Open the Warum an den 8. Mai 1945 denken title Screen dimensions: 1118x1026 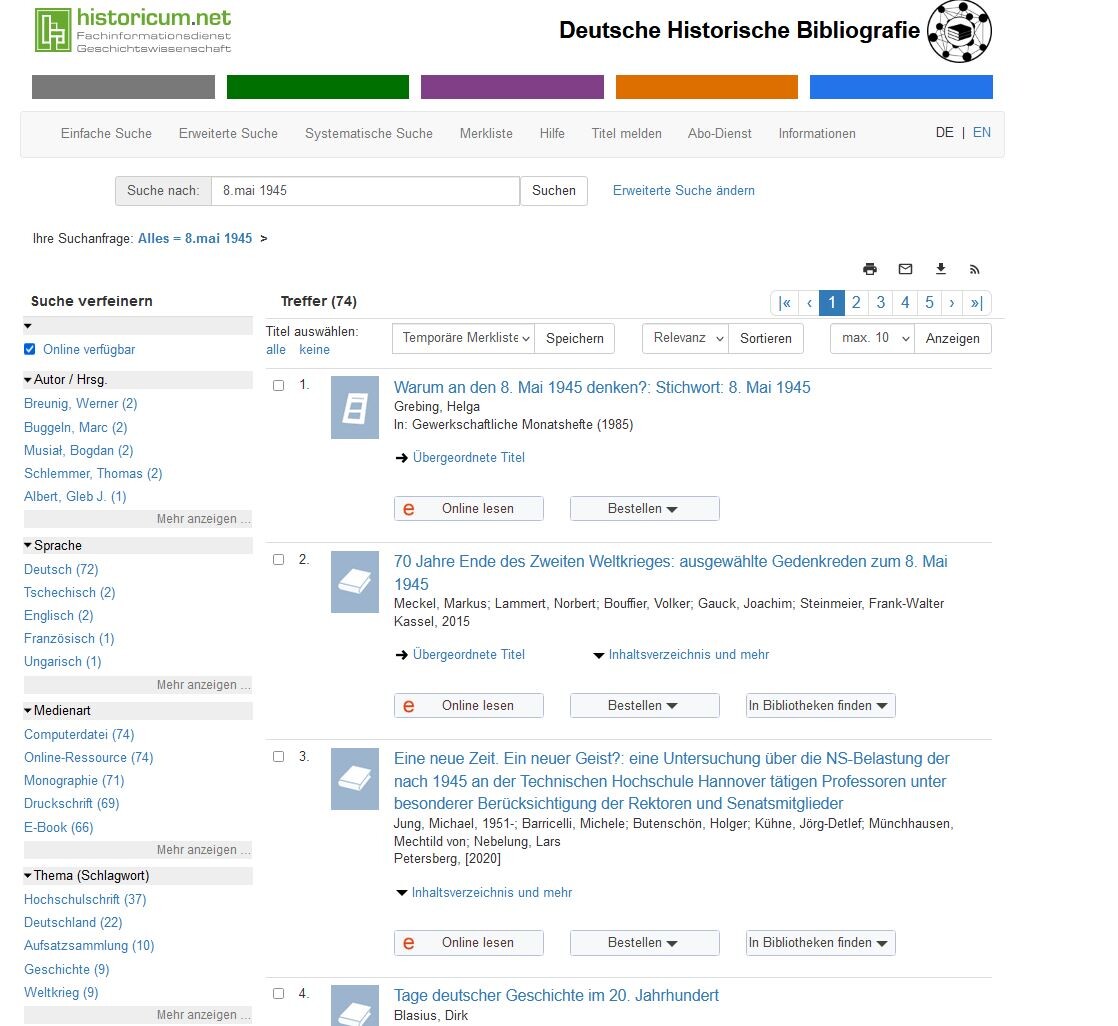point(602,387)
